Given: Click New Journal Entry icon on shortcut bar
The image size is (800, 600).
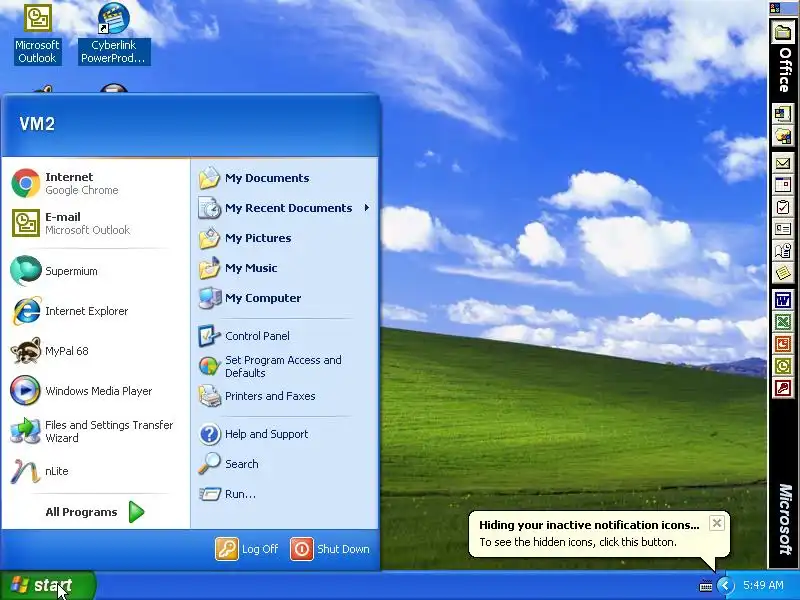Looking at the screenshot, I should (x=783, y=251).
